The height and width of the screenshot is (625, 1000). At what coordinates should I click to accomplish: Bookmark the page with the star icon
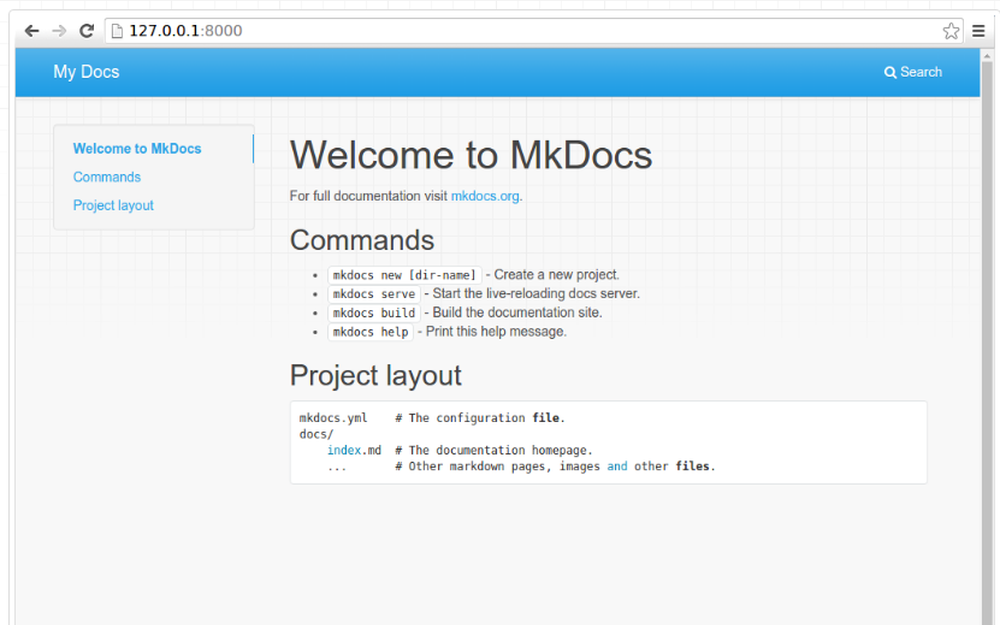click(951, 31)
